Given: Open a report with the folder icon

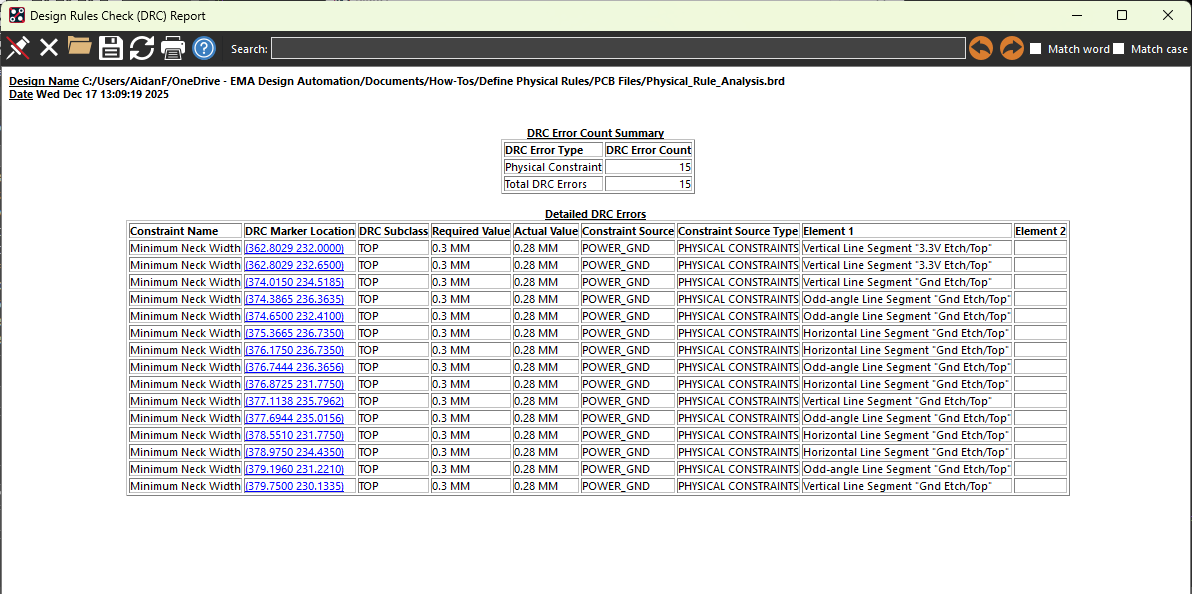Looking at the screenshot, I should (79, 47).
